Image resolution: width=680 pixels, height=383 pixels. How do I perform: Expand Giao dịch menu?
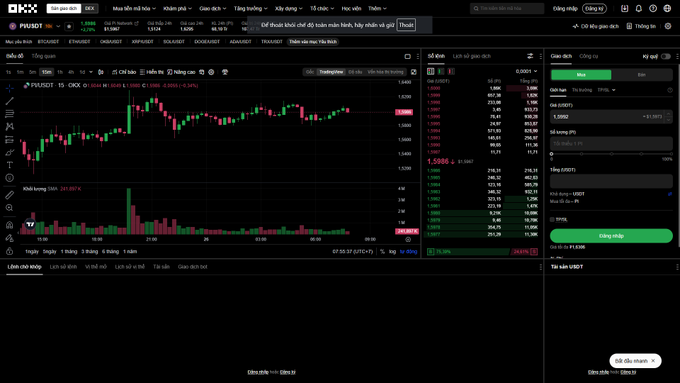[x=212, y=8]
